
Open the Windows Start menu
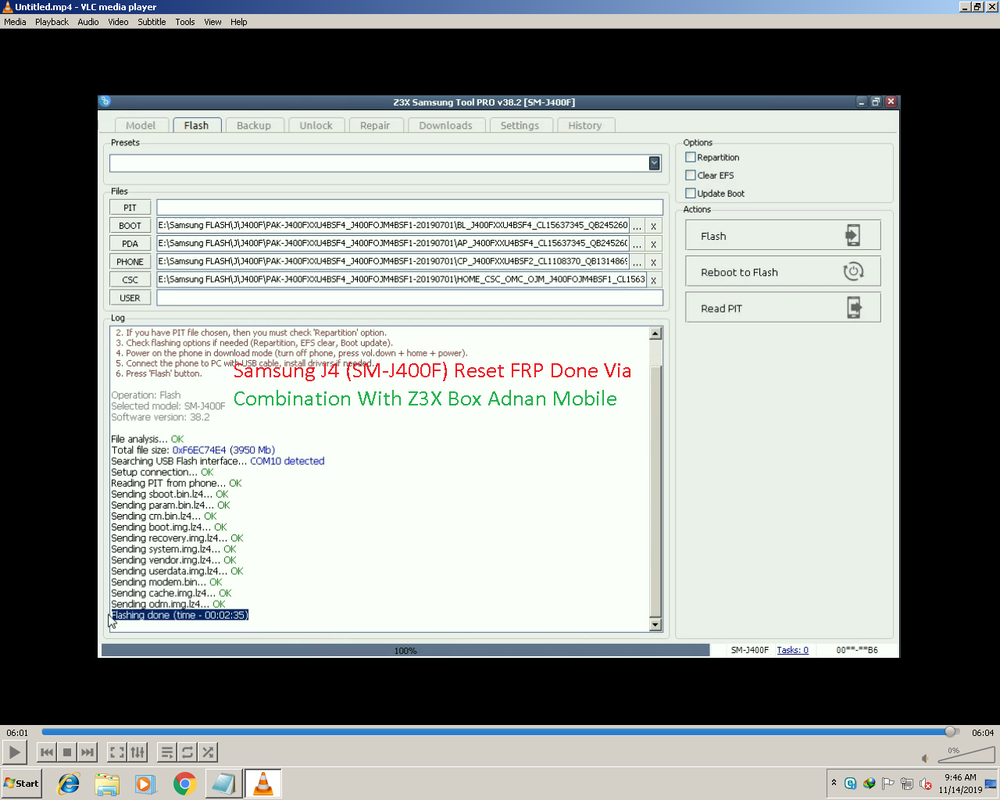pos(22,783)
